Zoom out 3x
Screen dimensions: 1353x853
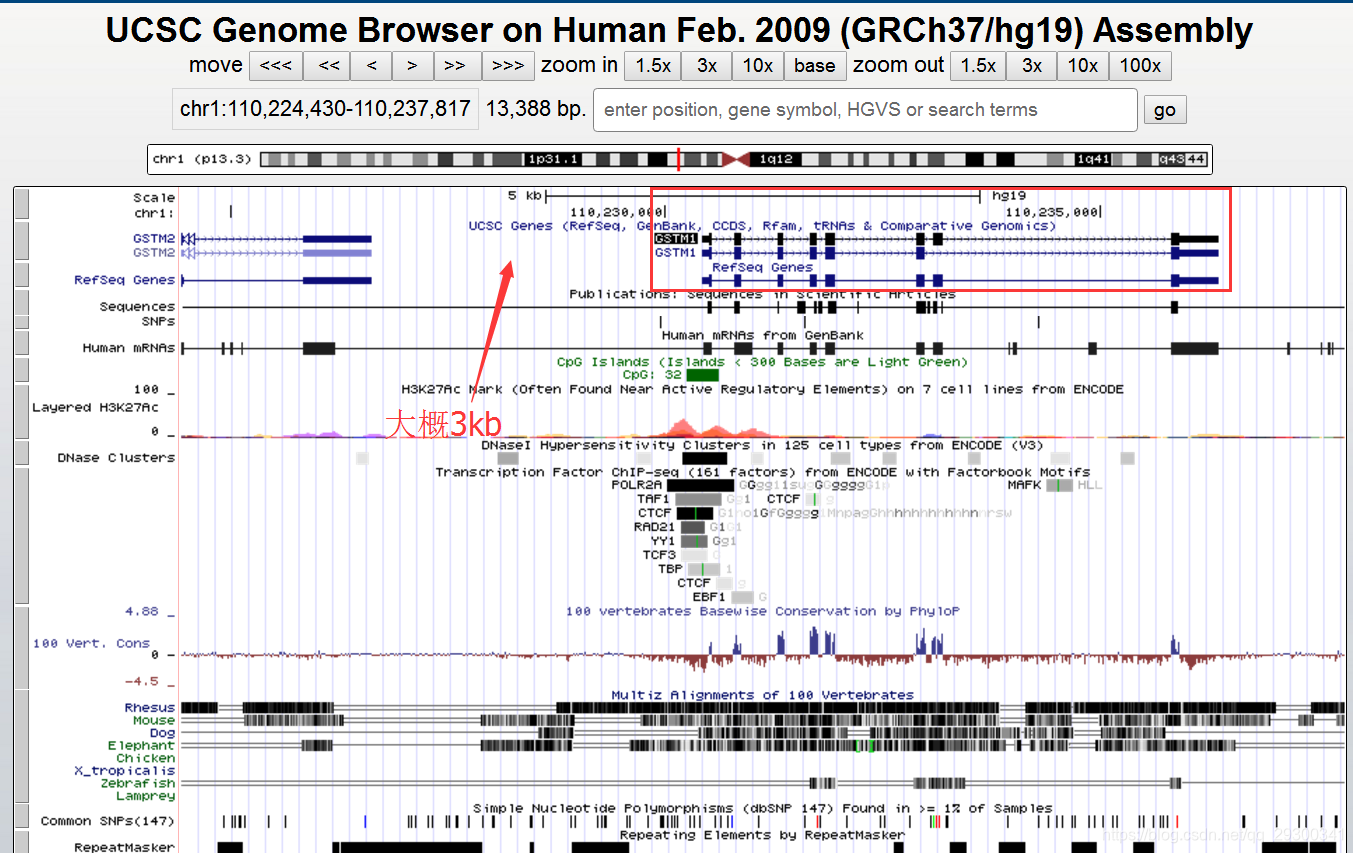[x=1031, y=66]
